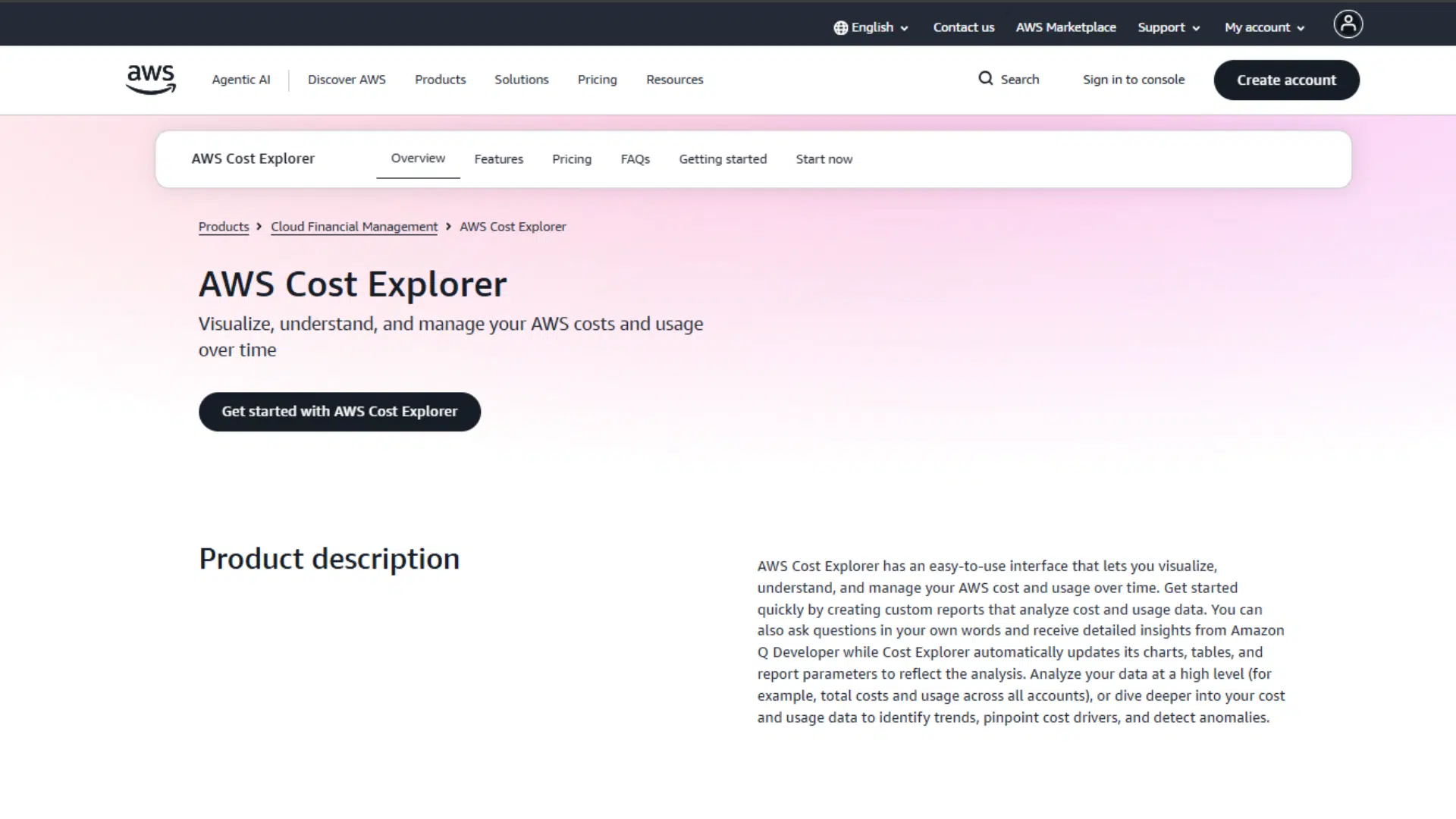Screen dimensions: 1456x819
Task: Click Get started with AWS Cost Explorer
Action: pos(339,412)
